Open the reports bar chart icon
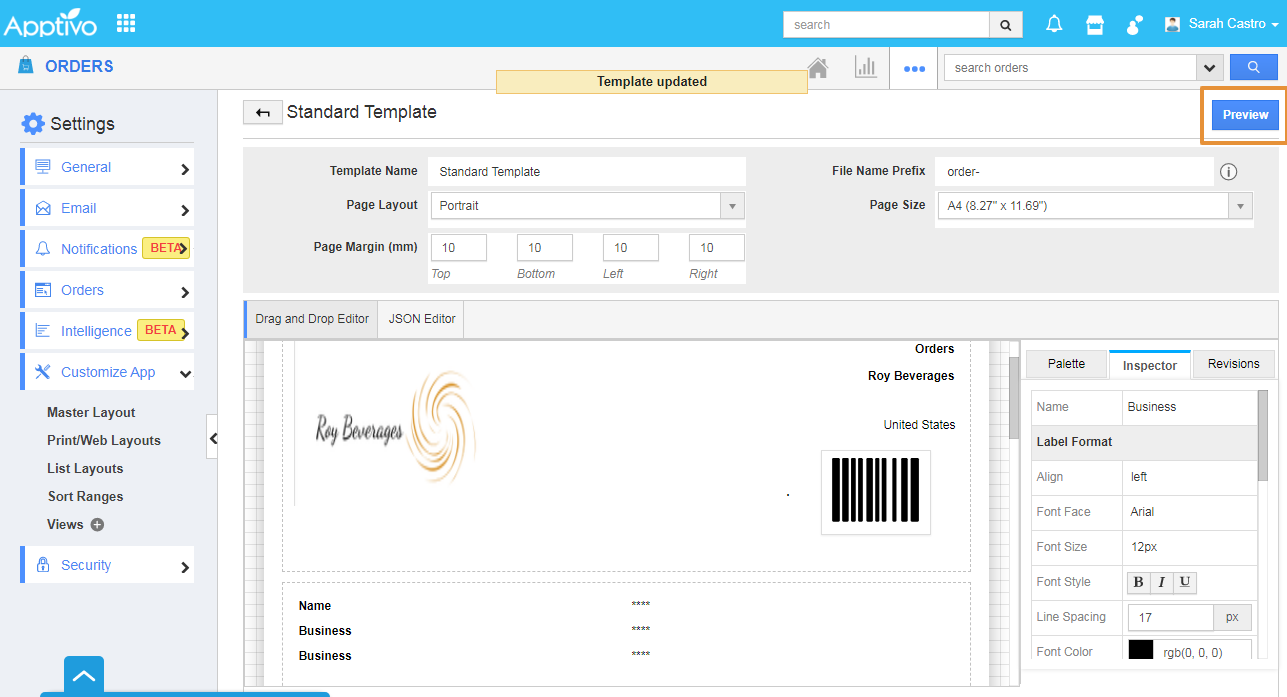 865,68
